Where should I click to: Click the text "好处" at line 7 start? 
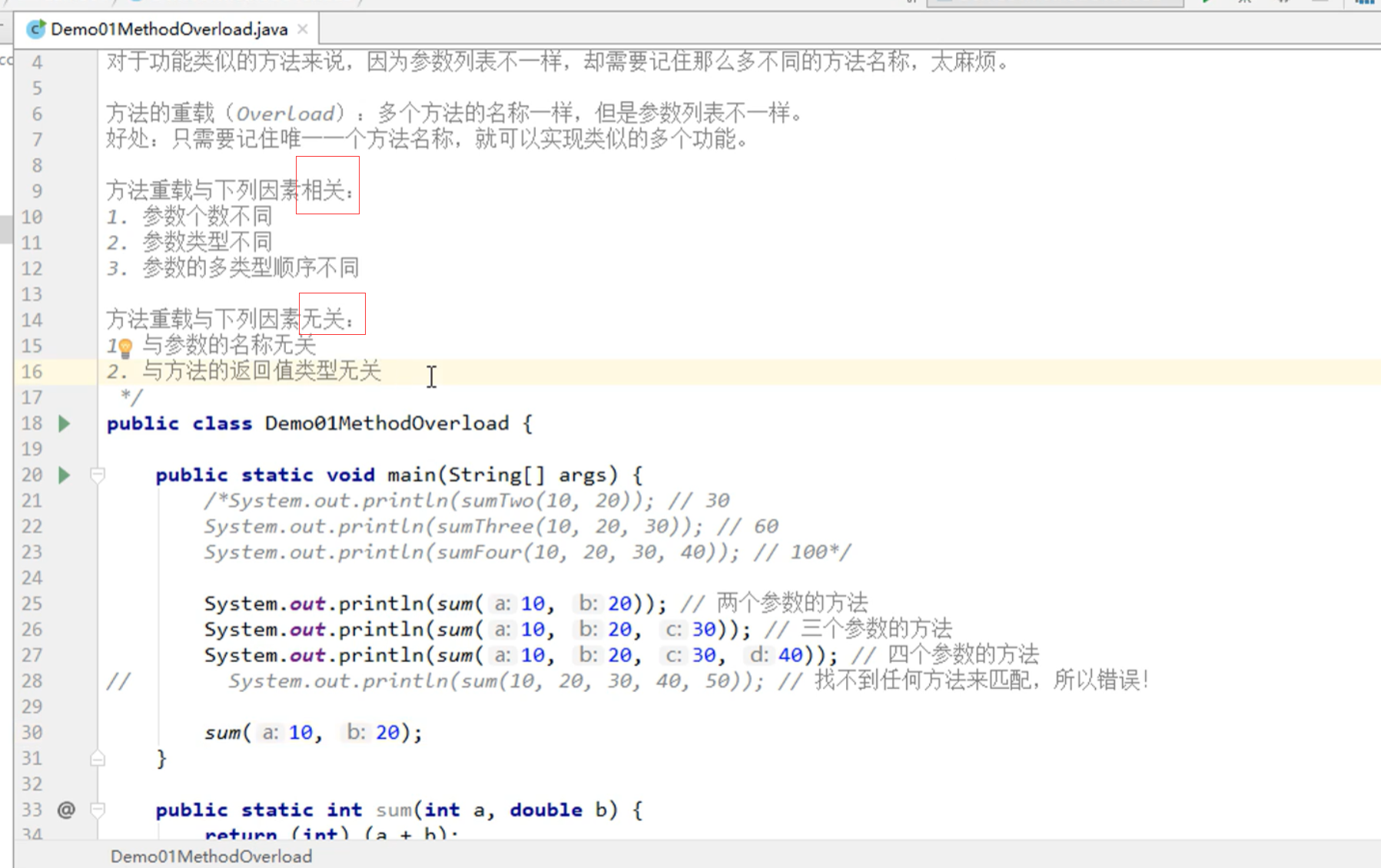(x=128, y=139)
